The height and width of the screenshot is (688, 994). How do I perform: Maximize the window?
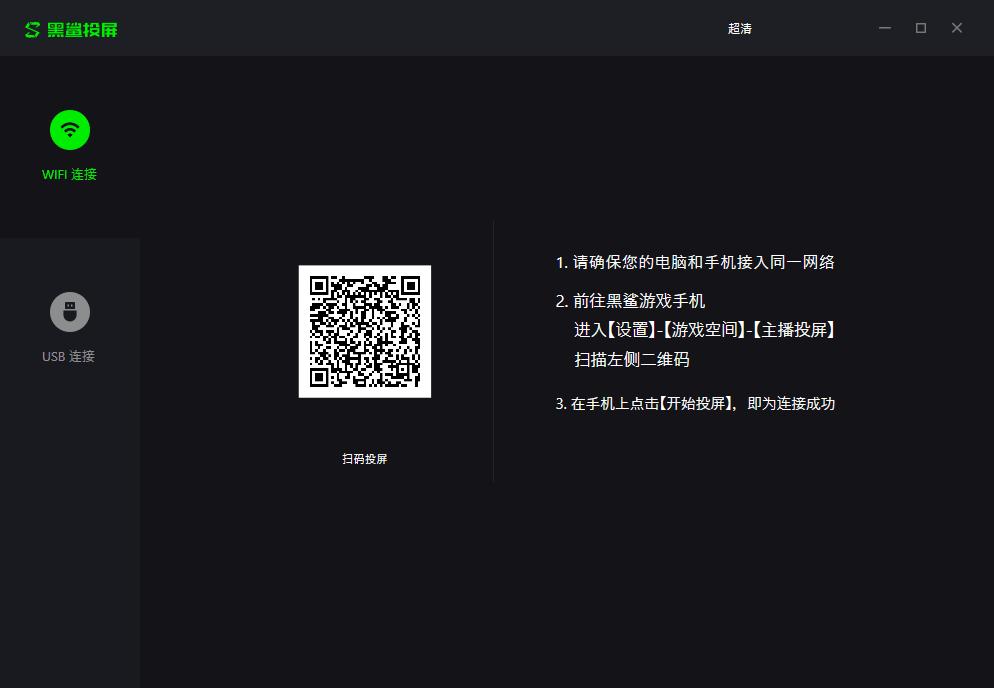(921, 28)
